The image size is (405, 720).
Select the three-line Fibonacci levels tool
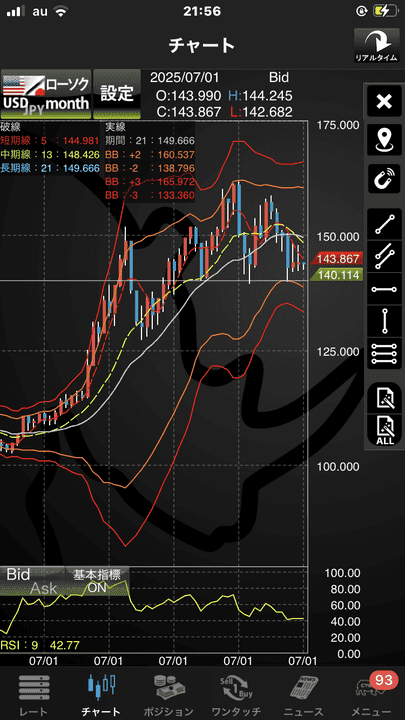click(384, 354)
